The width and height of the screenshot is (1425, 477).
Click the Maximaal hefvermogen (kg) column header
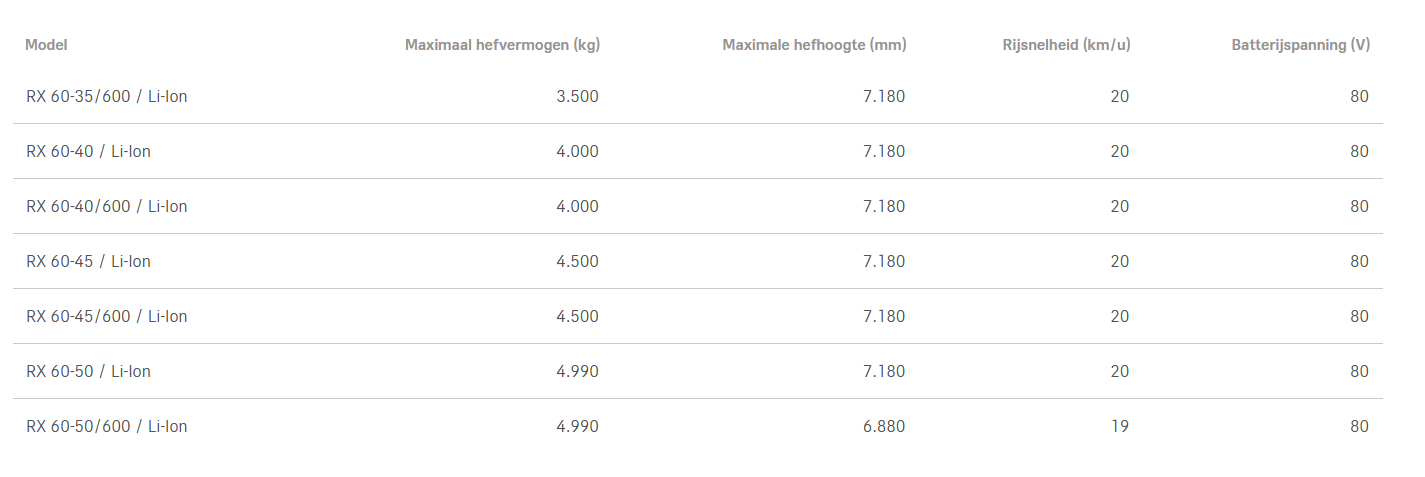coord(502,45)
